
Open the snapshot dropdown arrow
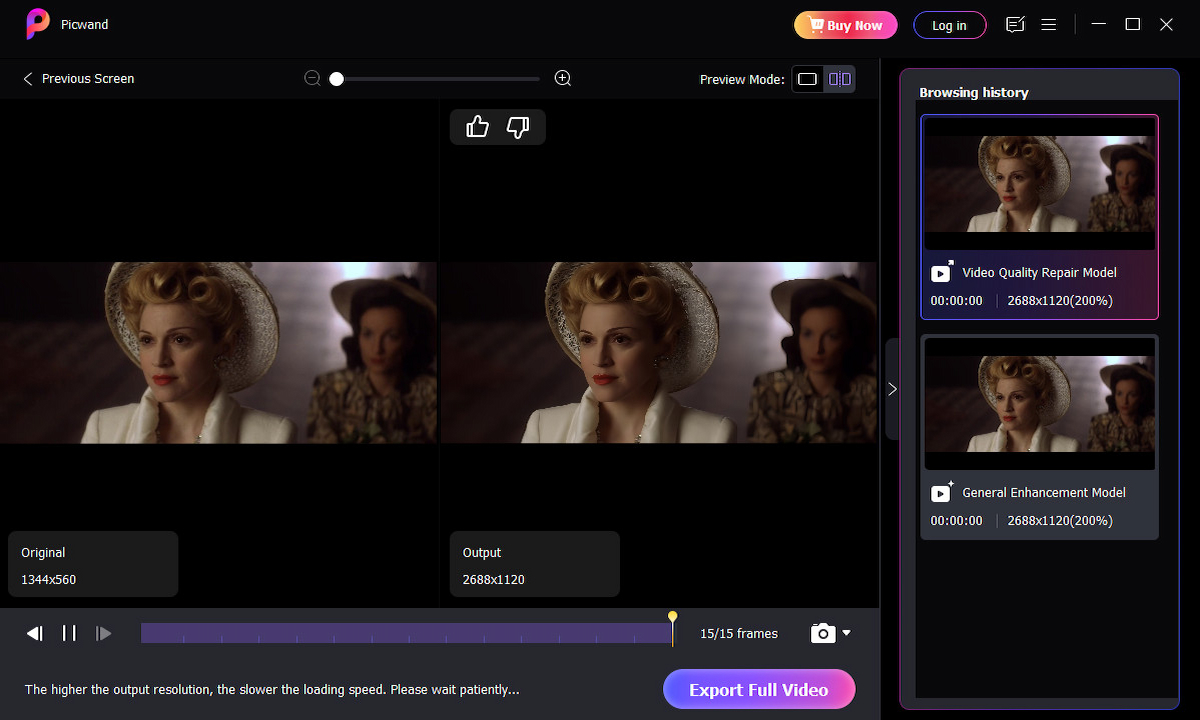pos(847,633)
